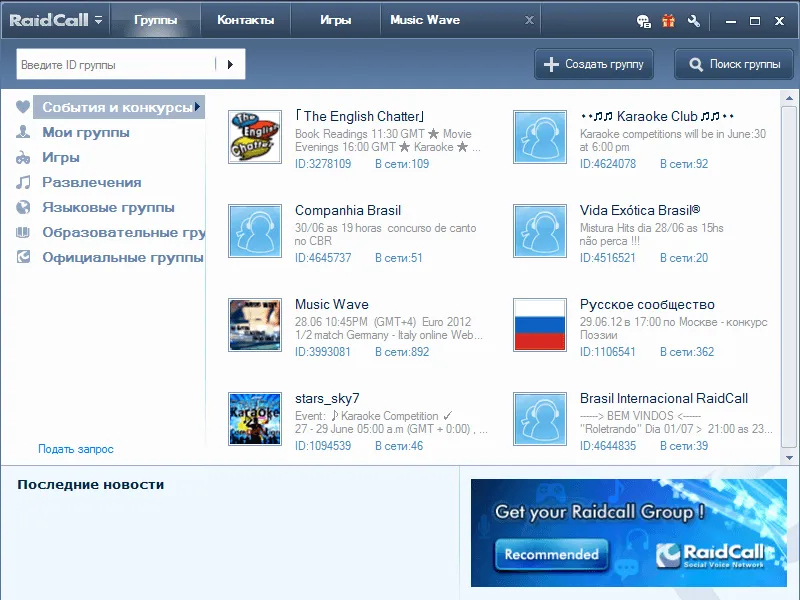Click the music note icon beside Развлечения
This screenshot has height=600, width=800.
coord(23,182)
